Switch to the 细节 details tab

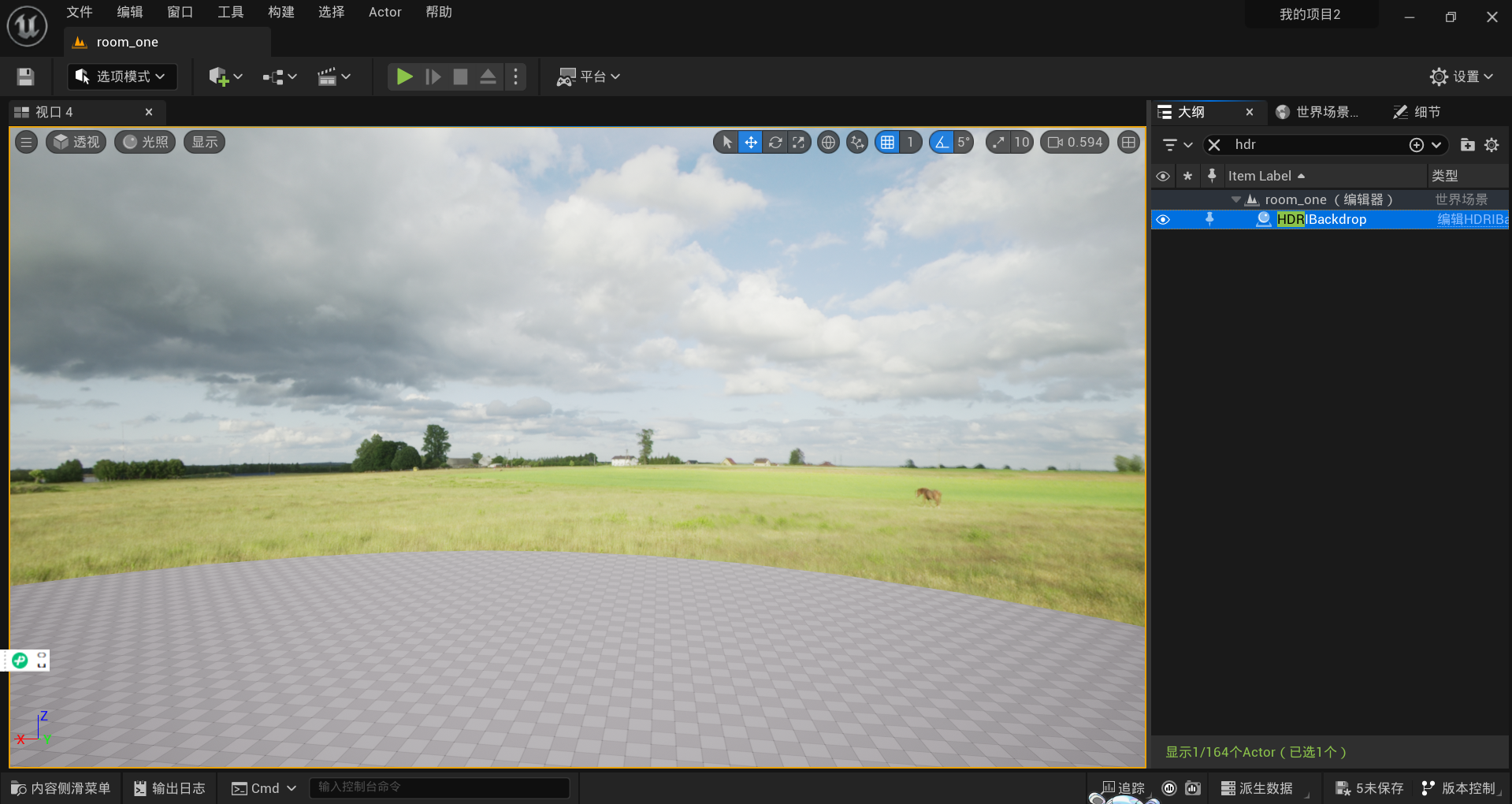[x=1417, y=112]
